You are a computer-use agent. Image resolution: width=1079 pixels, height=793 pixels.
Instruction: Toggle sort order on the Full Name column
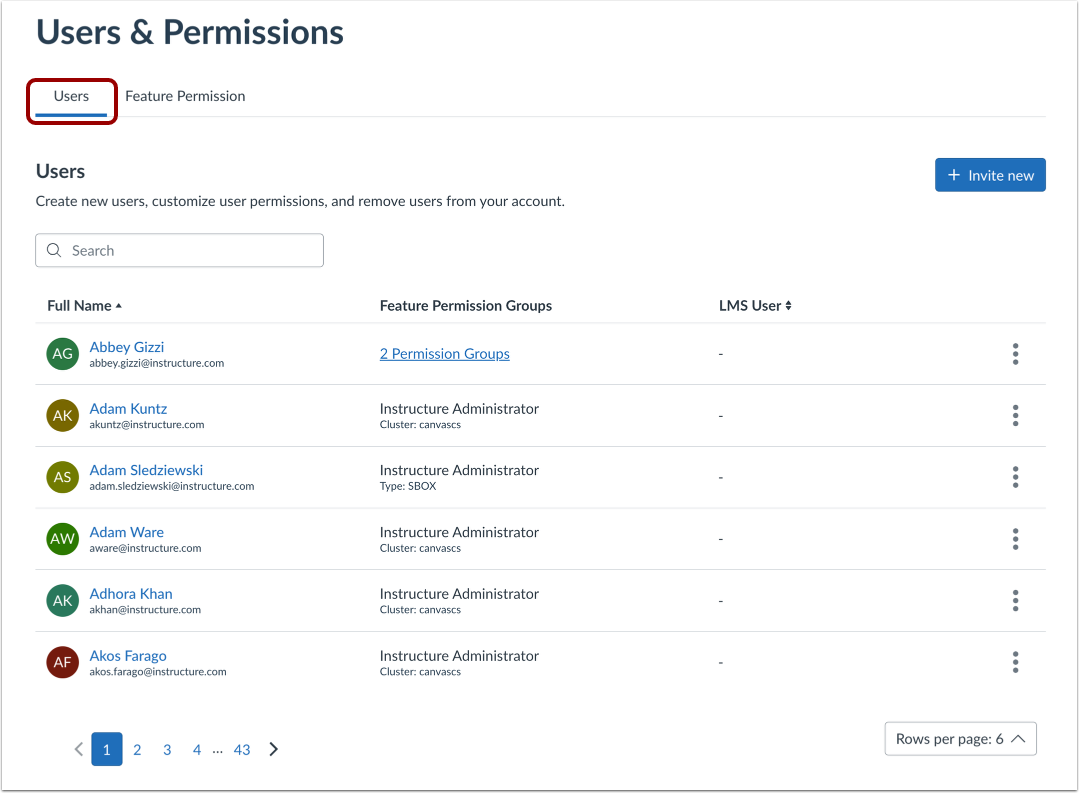tap(85, 305)
